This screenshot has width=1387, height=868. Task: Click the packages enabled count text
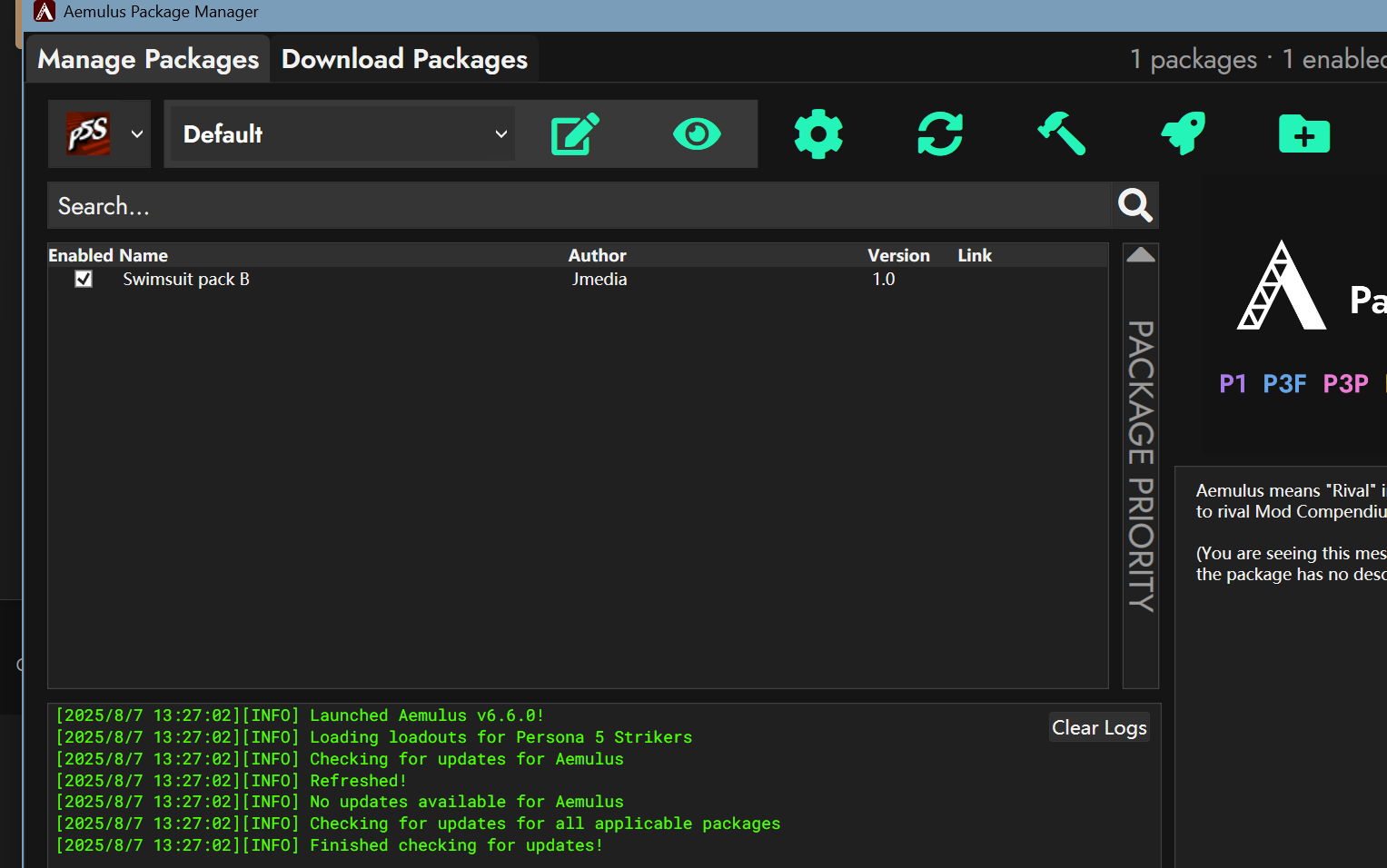(x=1258, y=59)
